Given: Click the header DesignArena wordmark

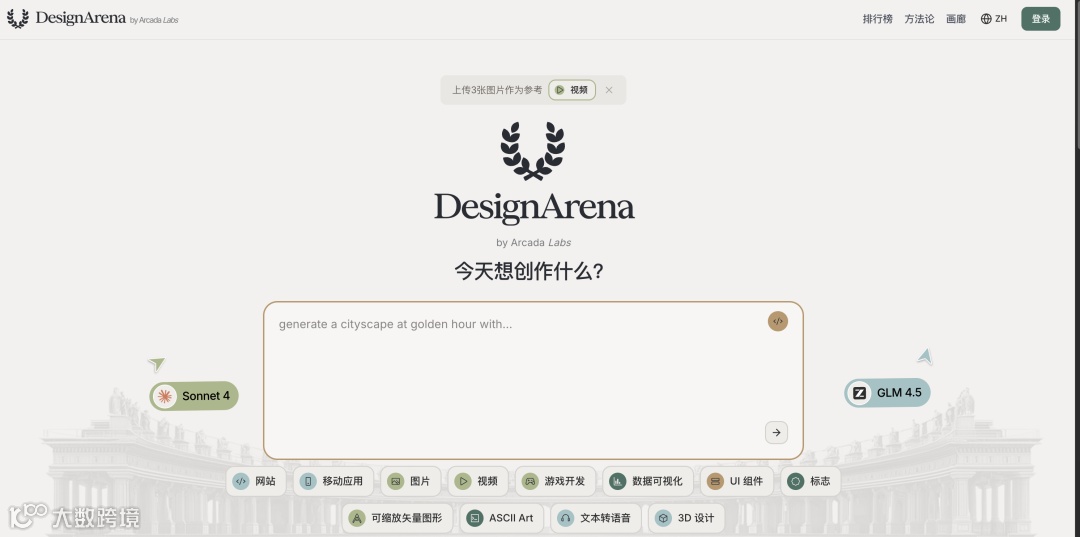Looking at the screenshot, I should (81, 18).
